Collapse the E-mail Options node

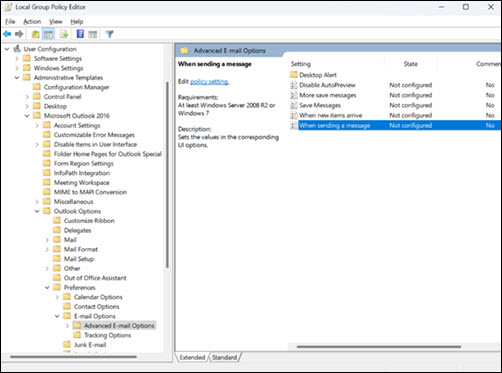point(57,316)
